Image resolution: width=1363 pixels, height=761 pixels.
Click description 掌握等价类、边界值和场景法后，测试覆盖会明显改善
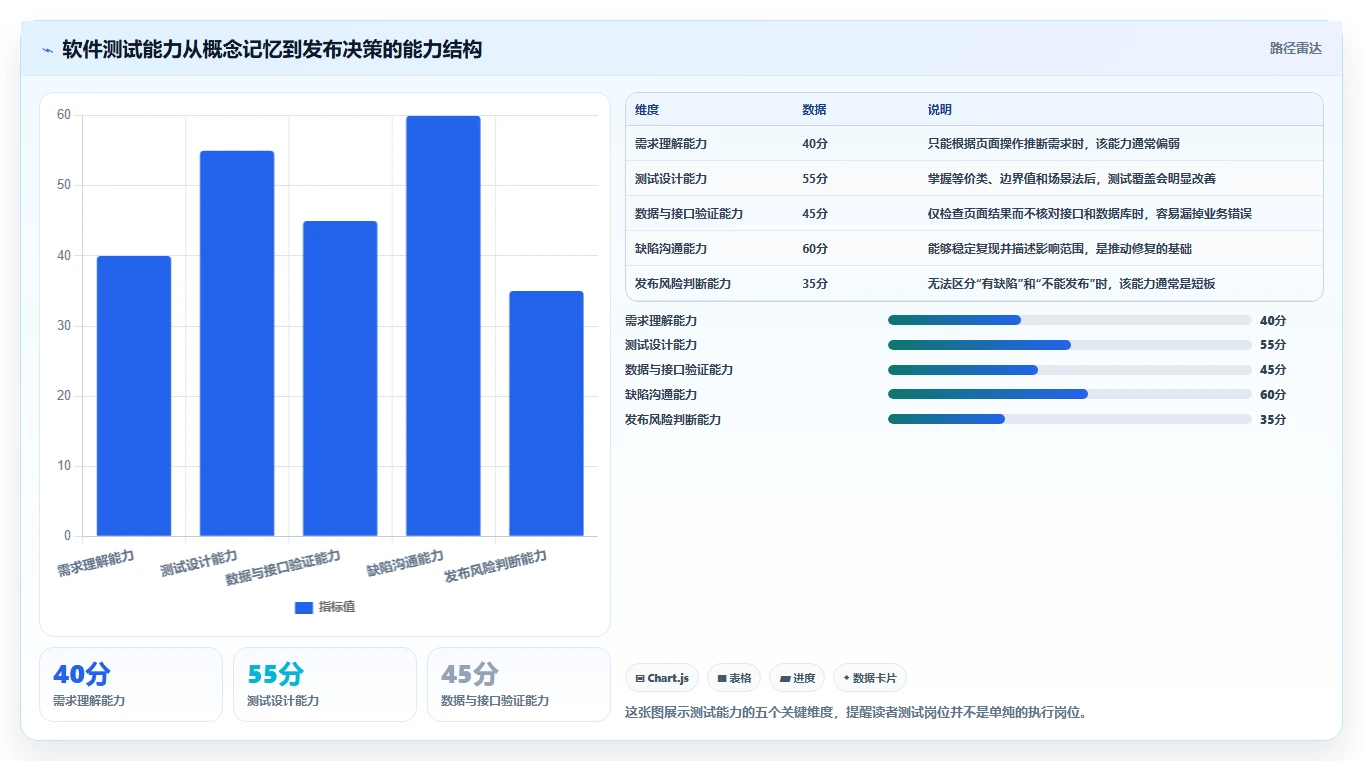[1072, 179]
